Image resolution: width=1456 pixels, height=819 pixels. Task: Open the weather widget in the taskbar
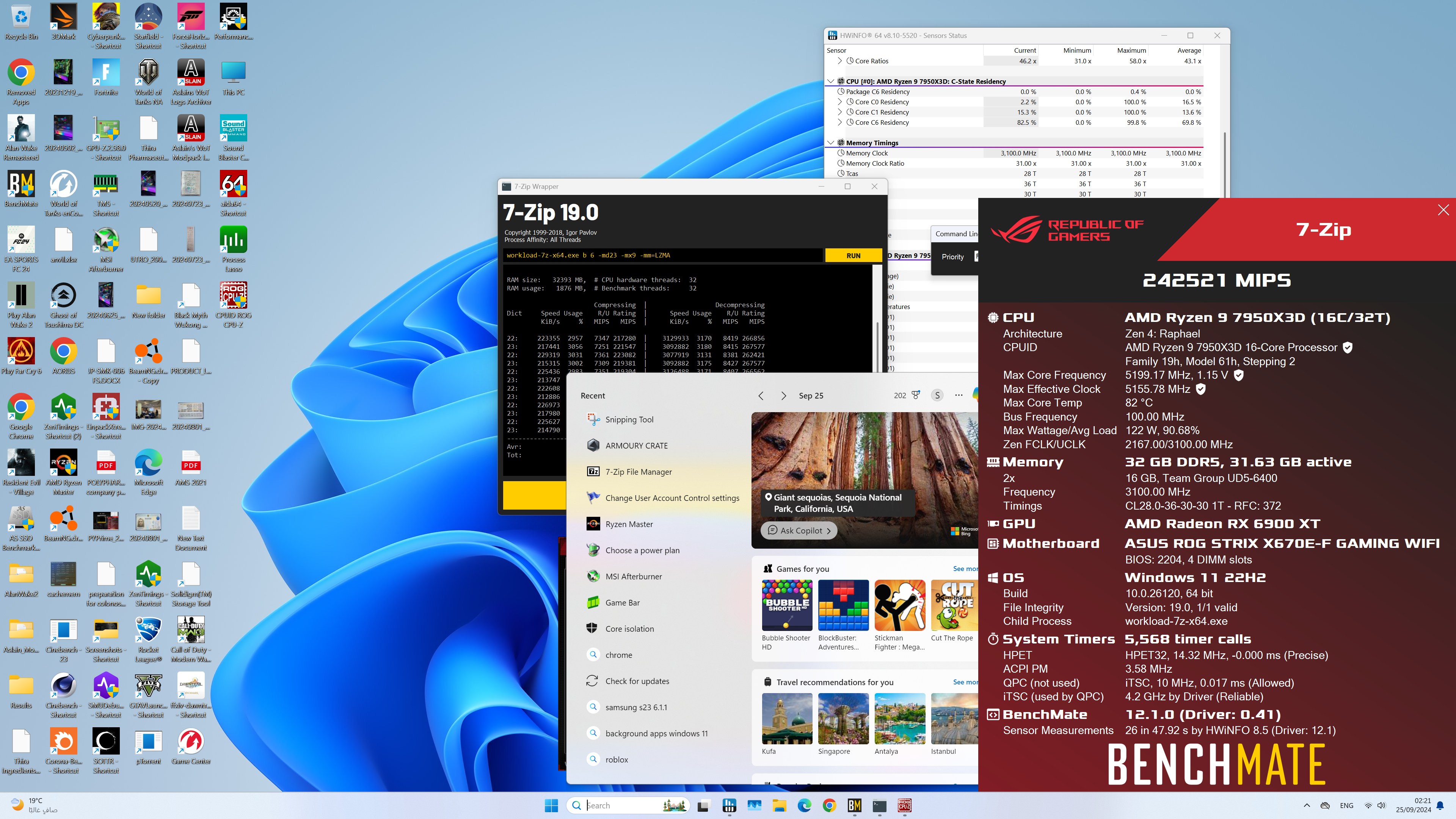pyautogui.click(x=35, y=805)
